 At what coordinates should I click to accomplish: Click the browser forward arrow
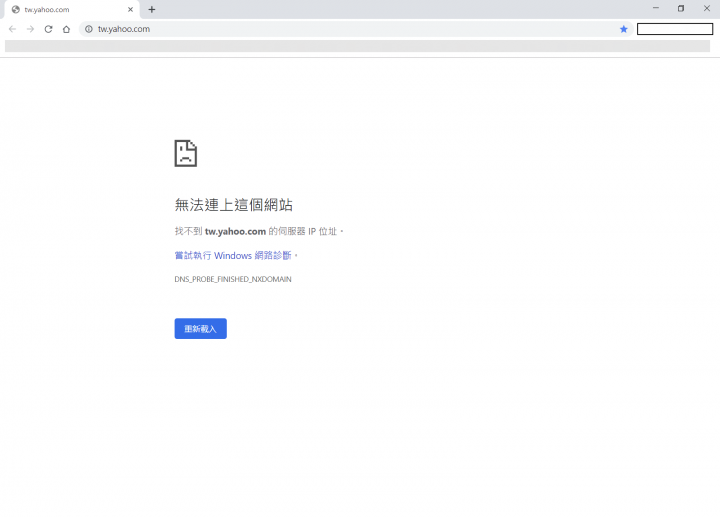(30, 29)
